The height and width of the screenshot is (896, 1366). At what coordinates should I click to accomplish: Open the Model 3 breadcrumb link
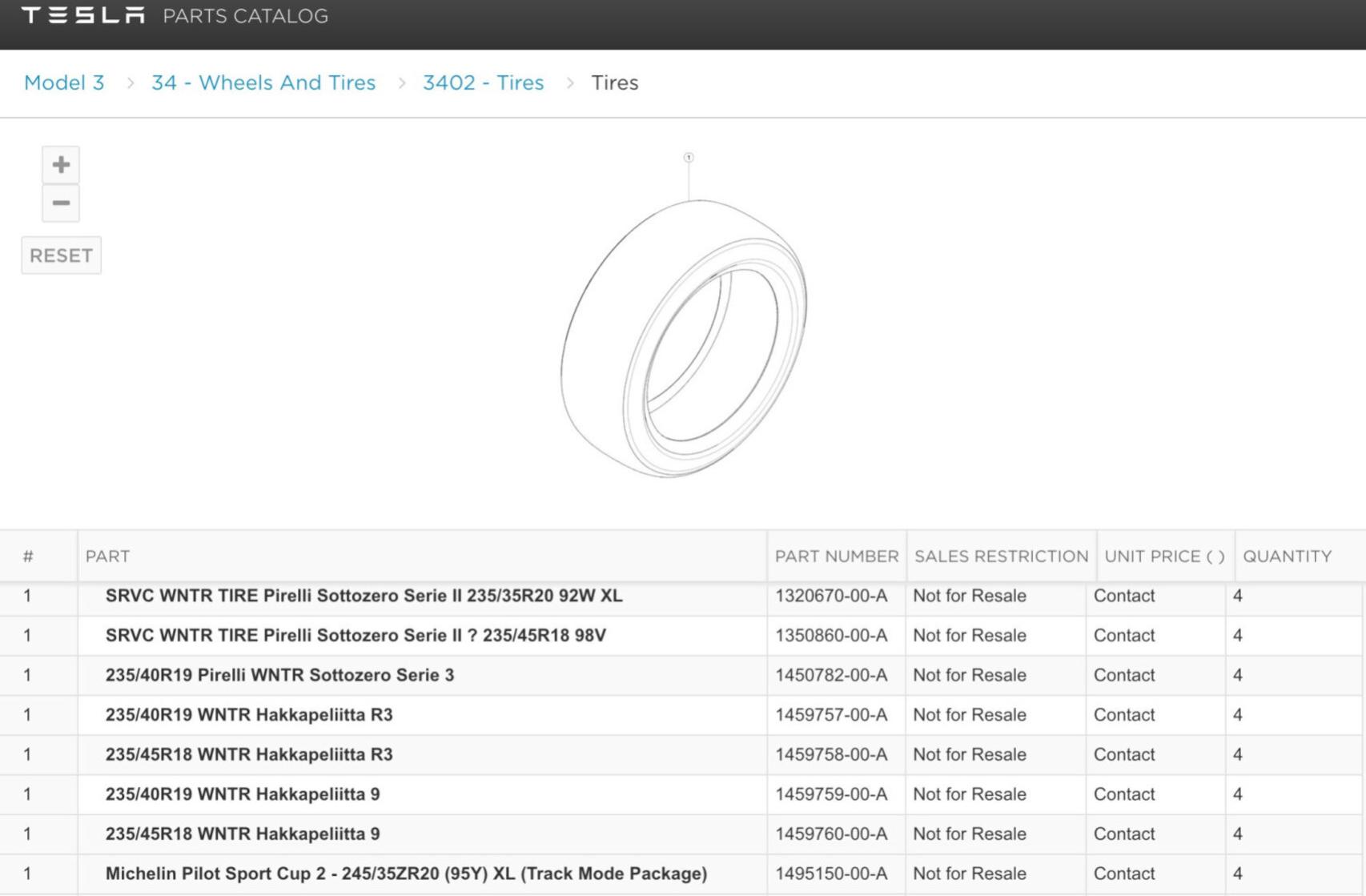(x=64, y=82)
